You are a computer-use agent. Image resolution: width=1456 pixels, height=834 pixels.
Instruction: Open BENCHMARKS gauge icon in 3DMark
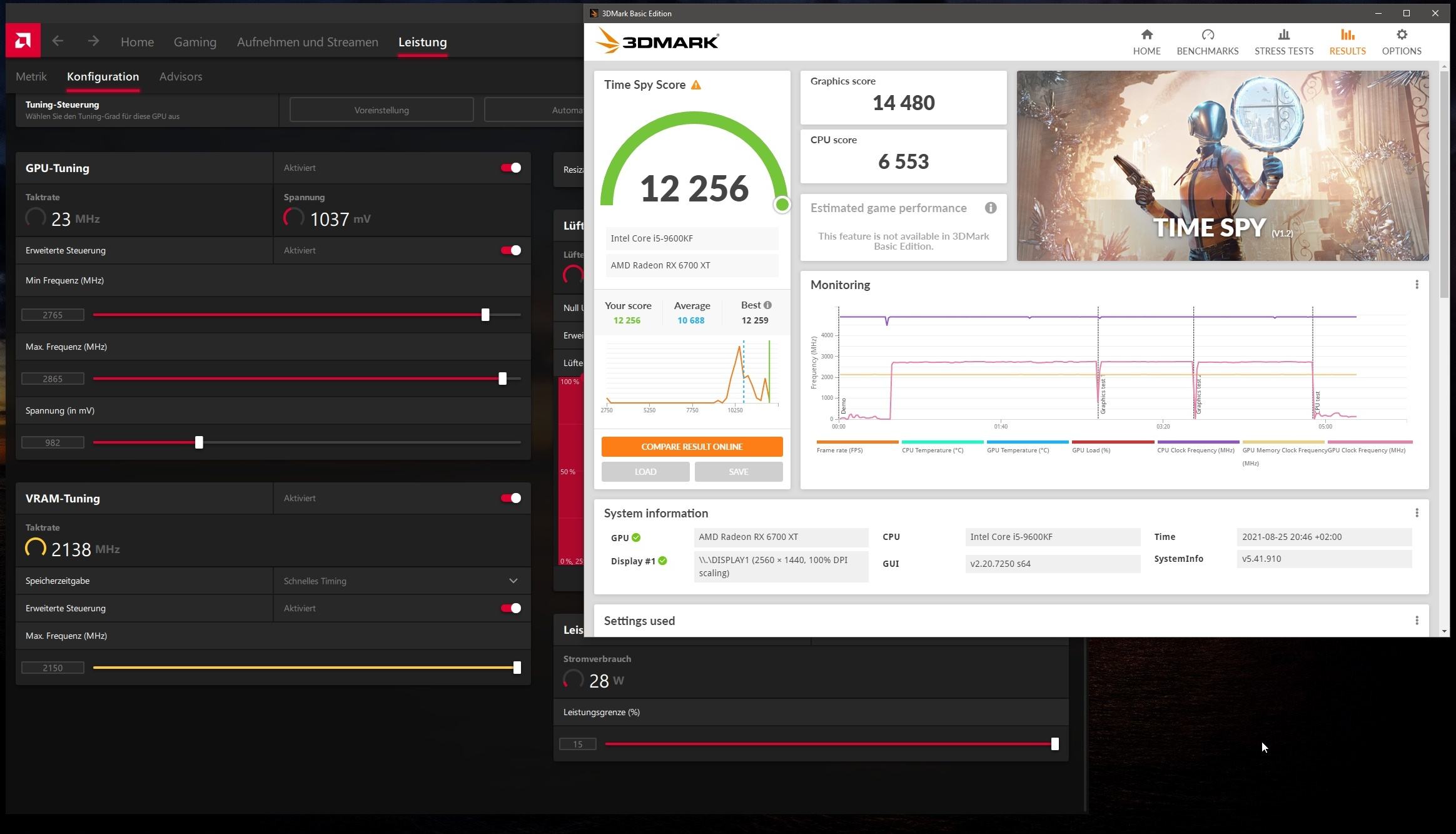click(x=1208, y=35)
